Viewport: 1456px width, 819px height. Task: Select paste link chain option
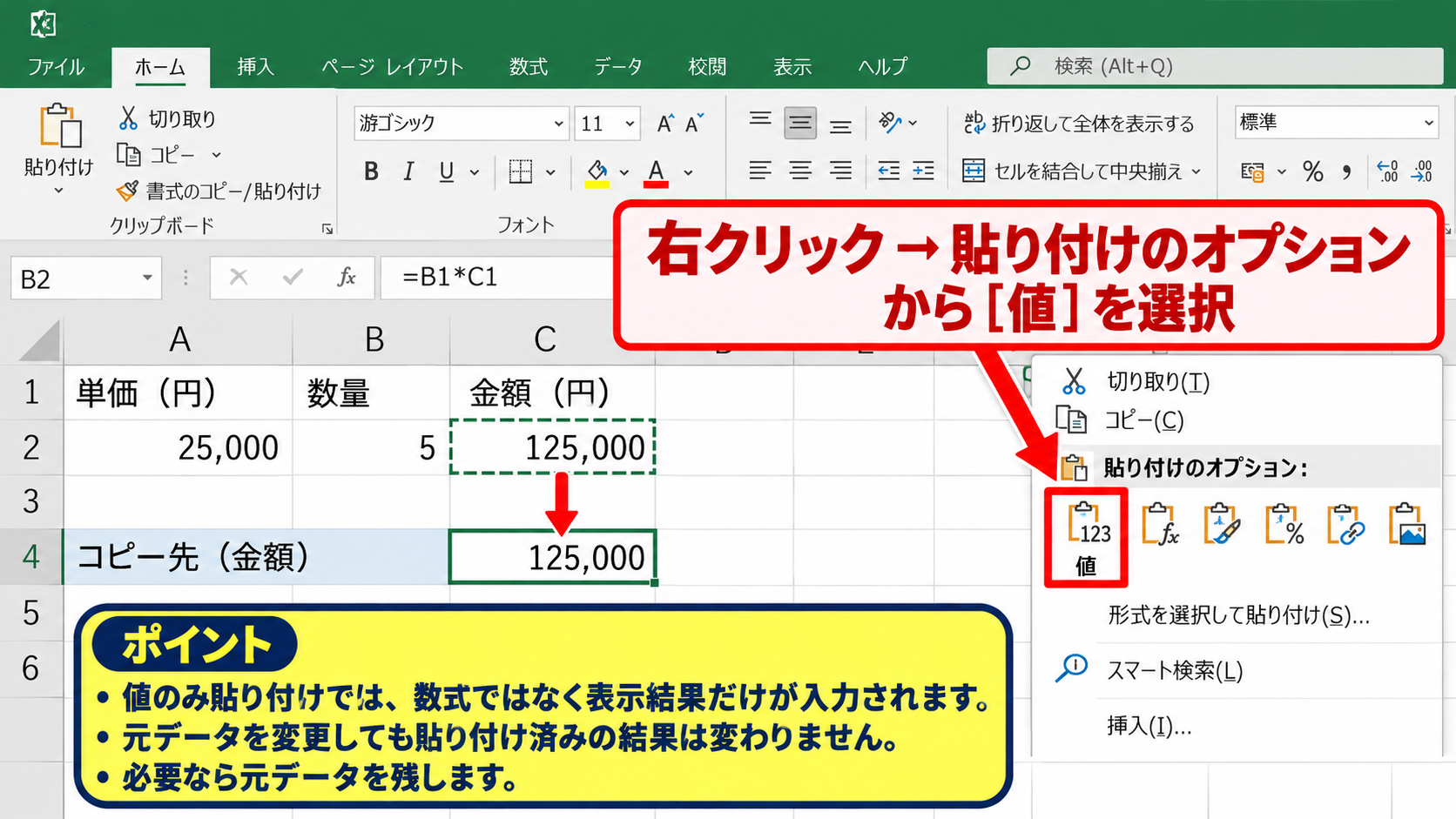coord(1345,524)
